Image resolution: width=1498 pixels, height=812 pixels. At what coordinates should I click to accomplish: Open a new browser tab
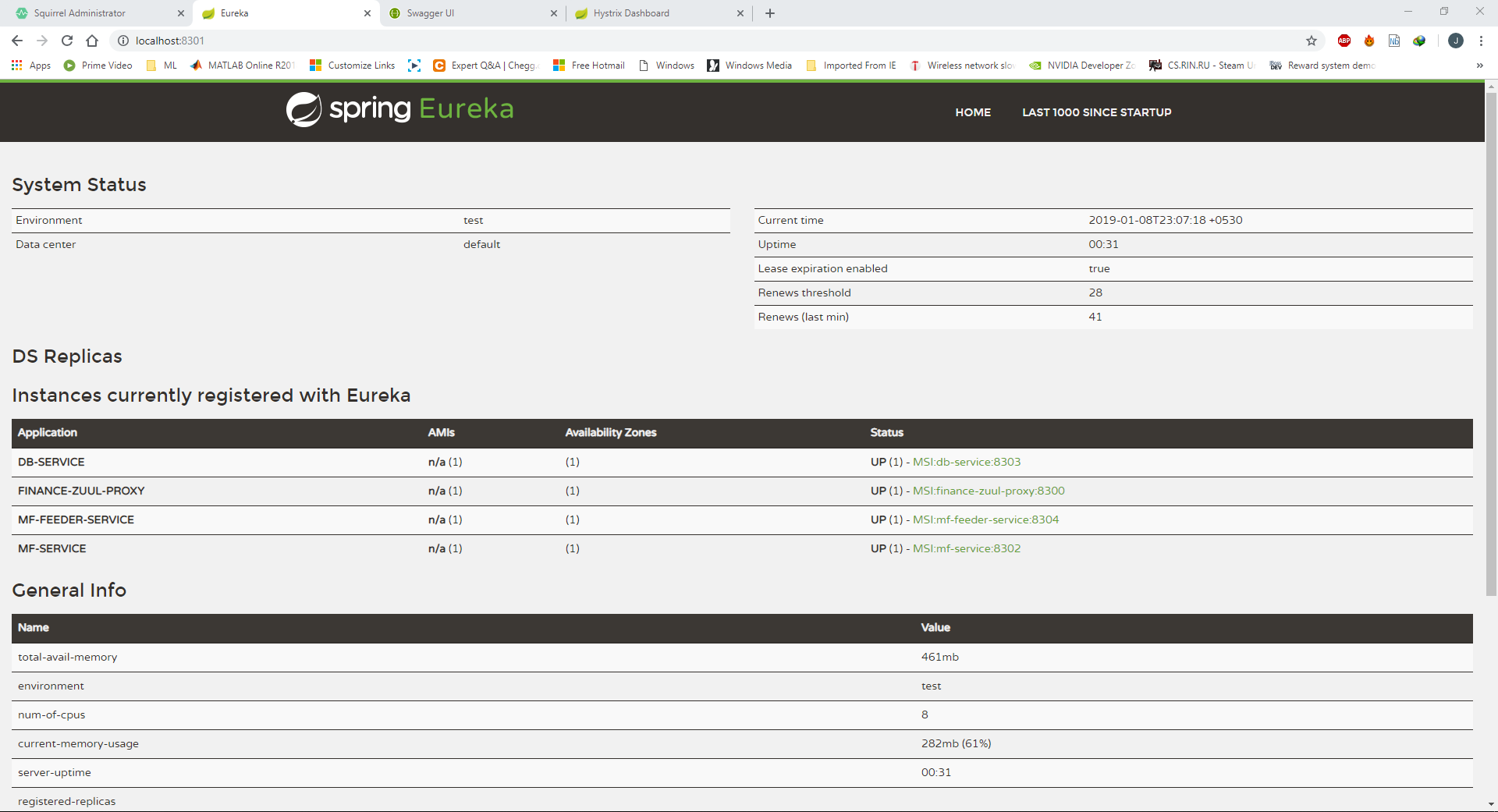770,13
